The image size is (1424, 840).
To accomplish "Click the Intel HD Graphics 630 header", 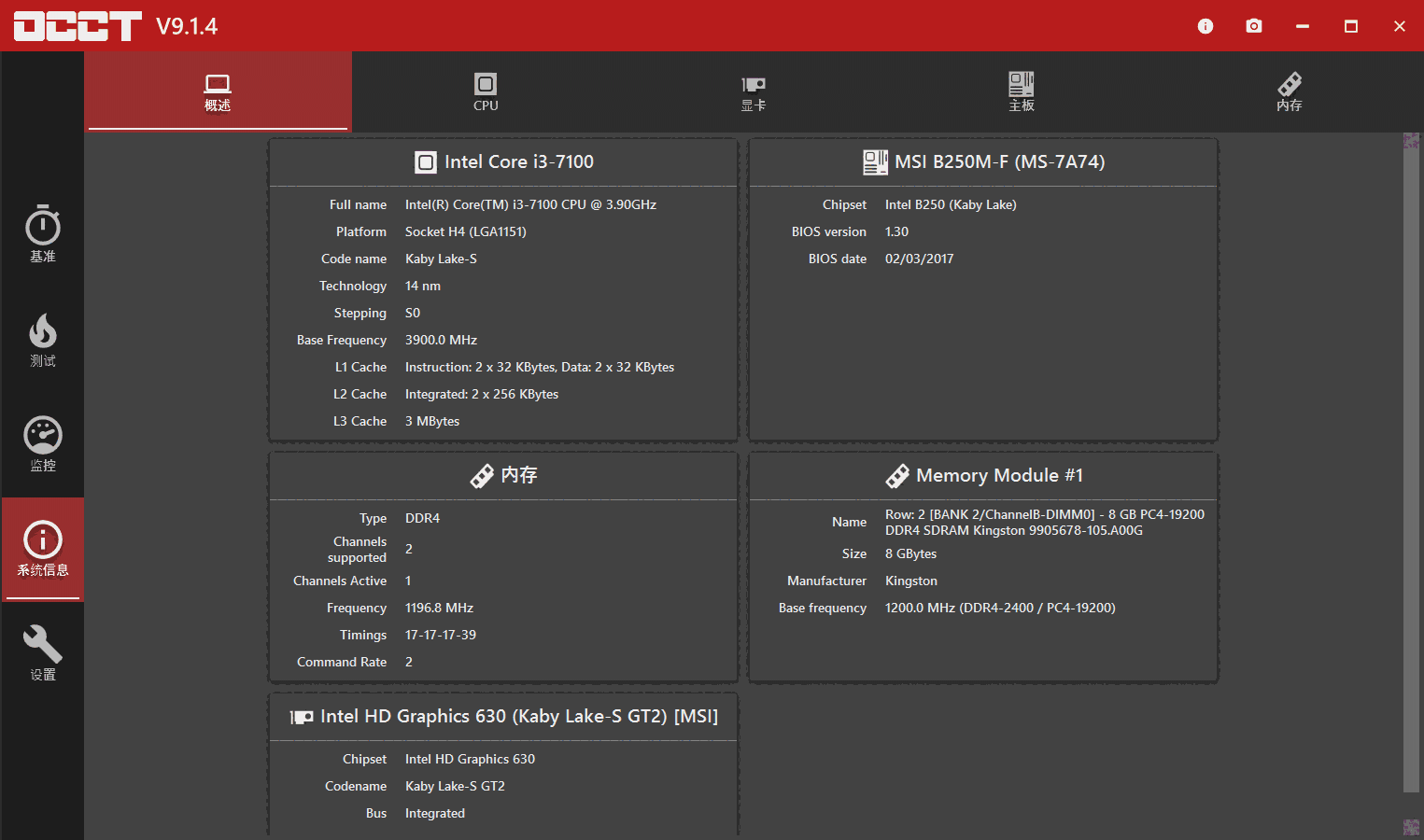I will coord(504,717).
